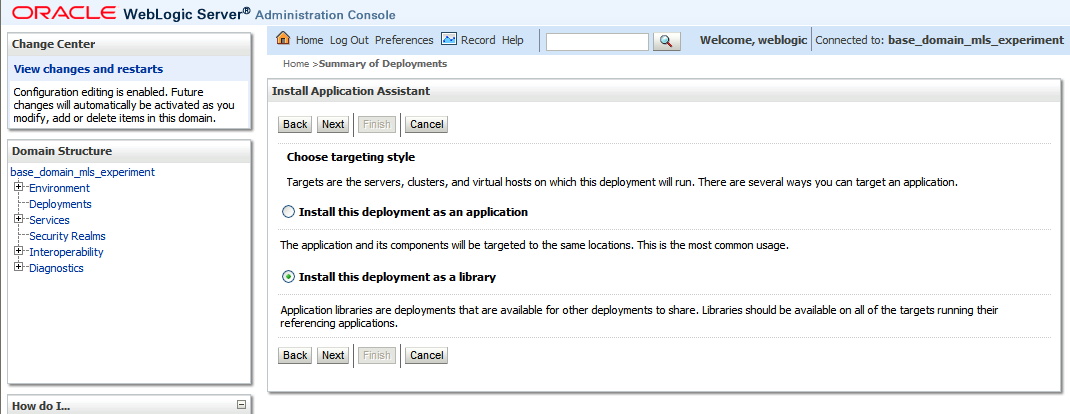
Task: Click the Choose targeting style heading
Action: [x=351, y=157]
